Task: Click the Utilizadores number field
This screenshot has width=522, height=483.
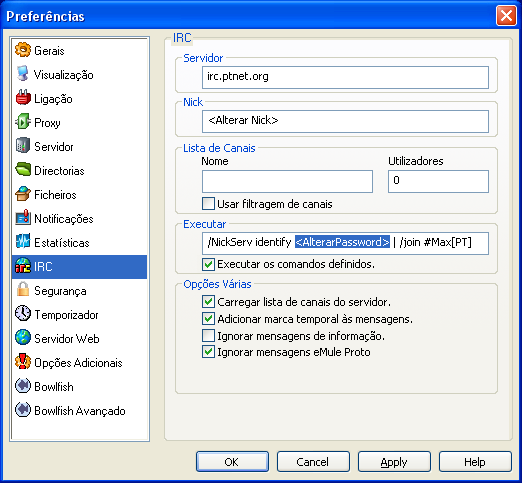Action: click(x=438, y=181)
